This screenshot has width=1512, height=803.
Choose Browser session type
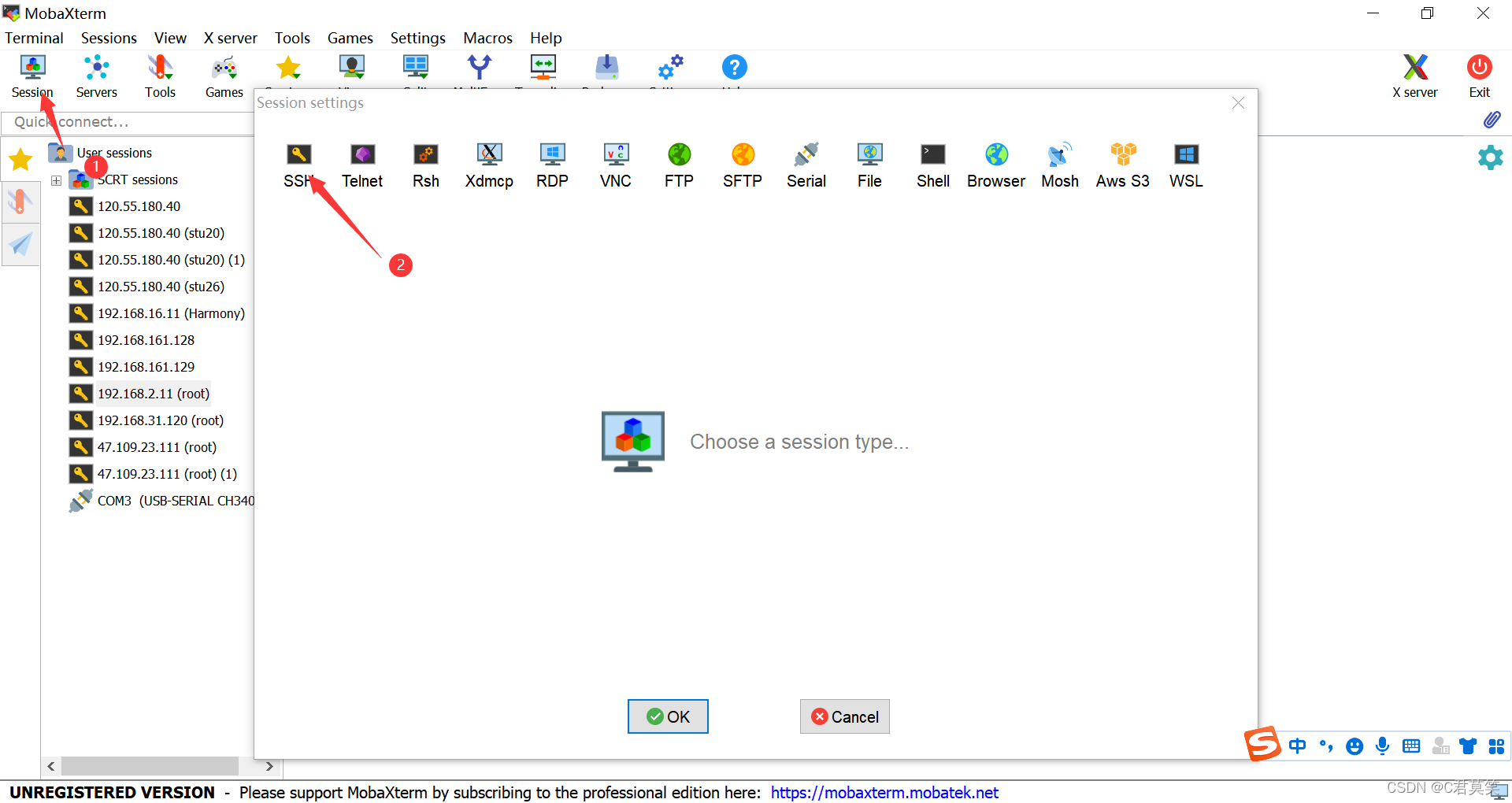(996, 165)
